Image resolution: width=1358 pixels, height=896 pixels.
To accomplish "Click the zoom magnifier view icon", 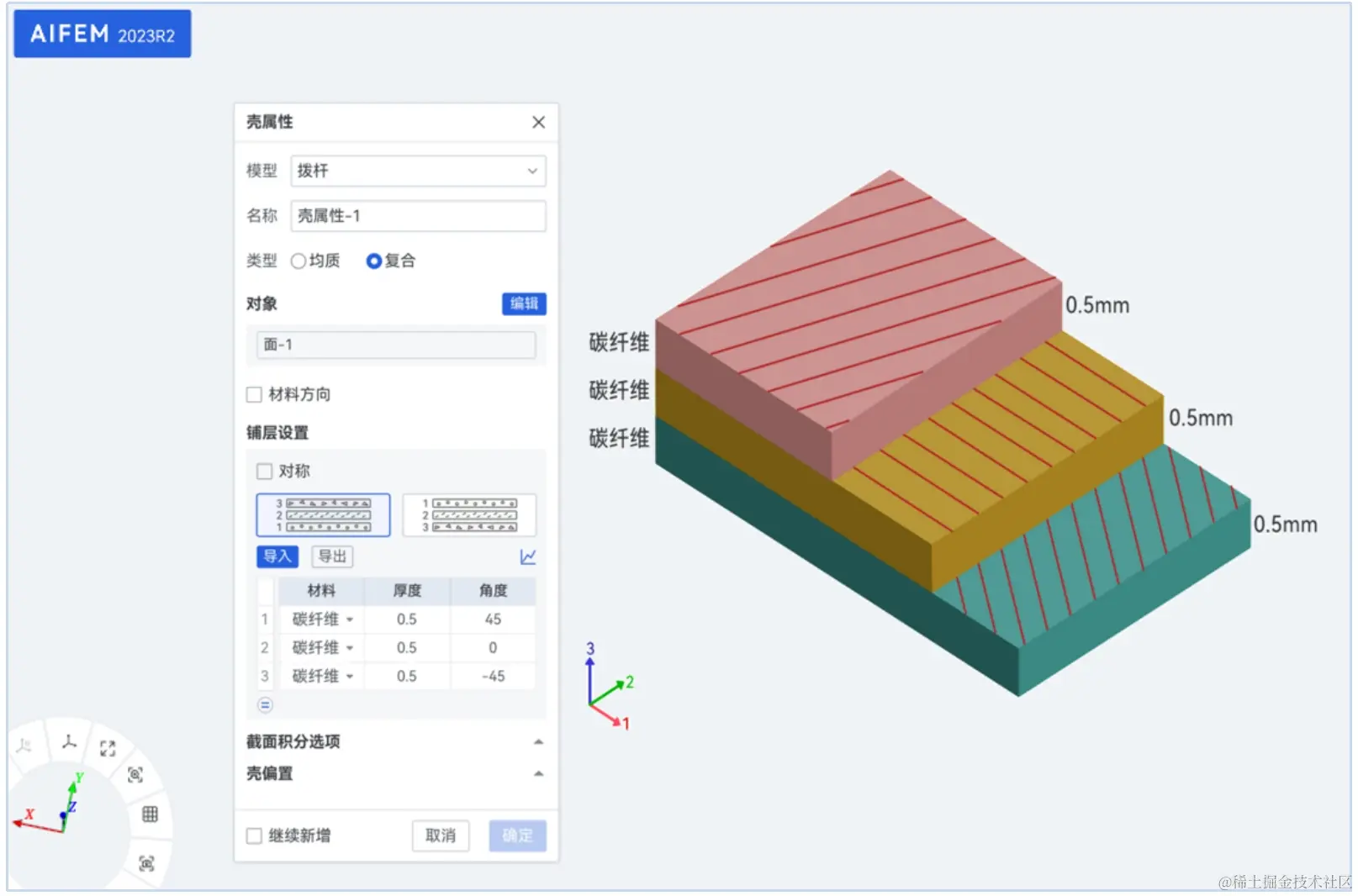I will (x=135, y=775).
